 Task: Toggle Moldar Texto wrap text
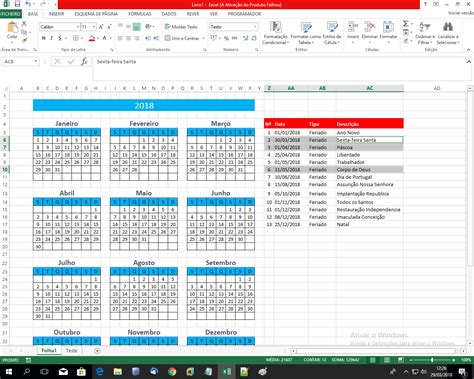coord(181,27)
